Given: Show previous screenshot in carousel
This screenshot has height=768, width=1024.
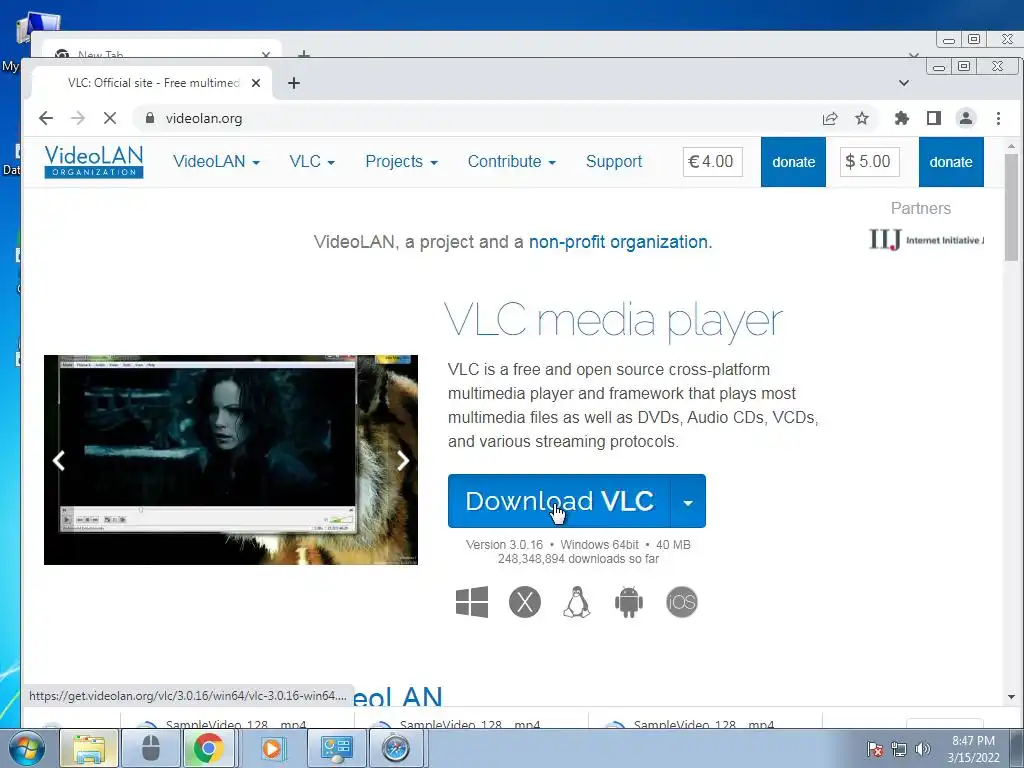Looking at the screenshot, I should click(x=59, y=461).
